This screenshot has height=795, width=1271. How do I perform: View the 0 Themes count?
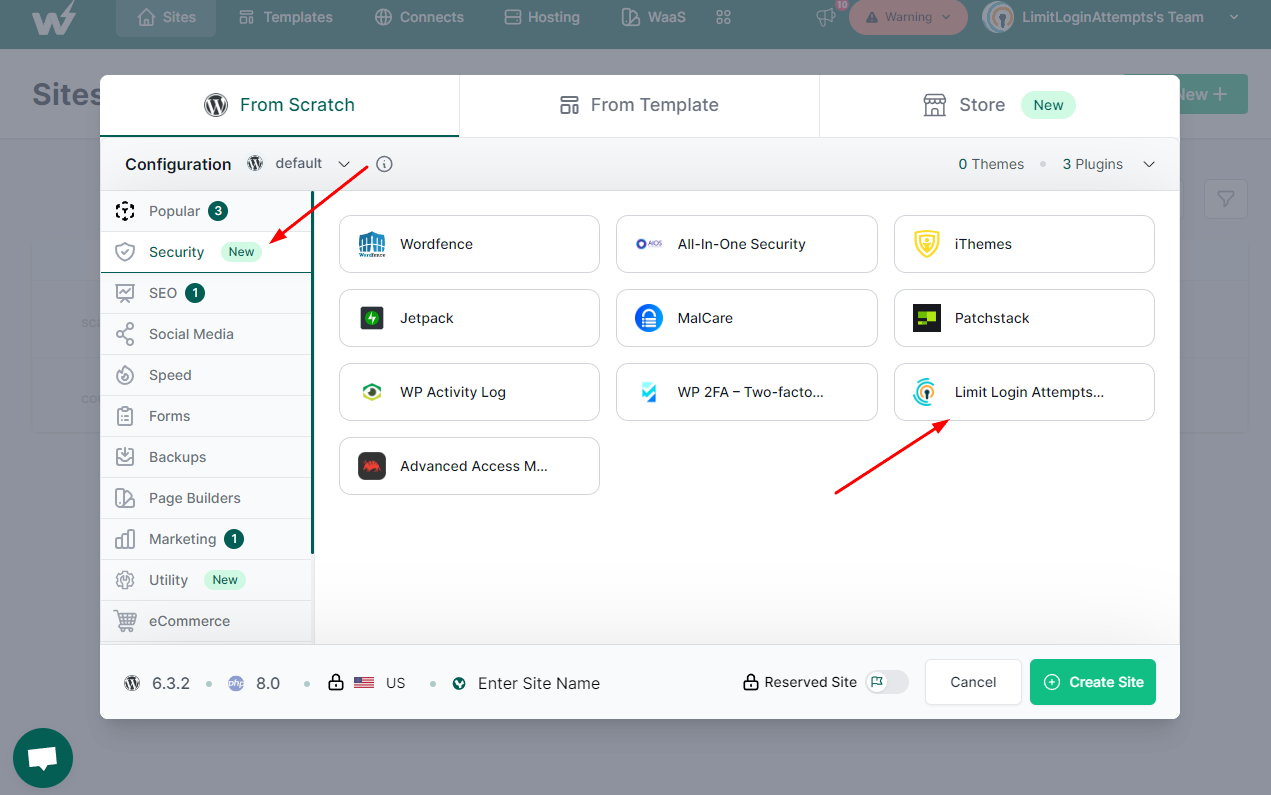click(991, 164)
